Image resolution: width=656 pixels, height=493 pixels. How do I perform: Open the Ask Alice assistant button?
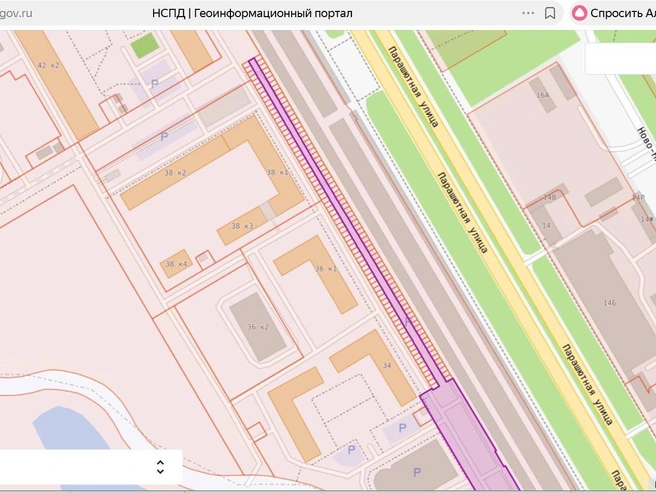pos(614,13)
